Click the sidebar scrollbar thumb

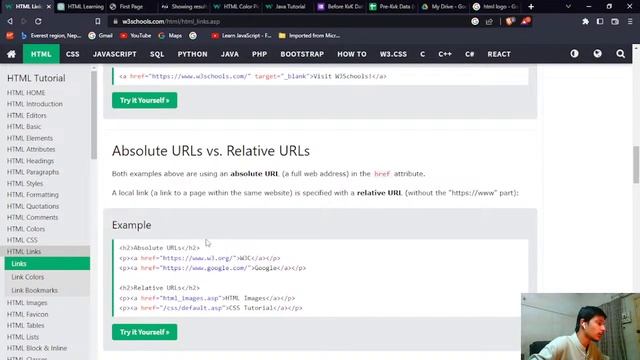(x=94, y=115)
